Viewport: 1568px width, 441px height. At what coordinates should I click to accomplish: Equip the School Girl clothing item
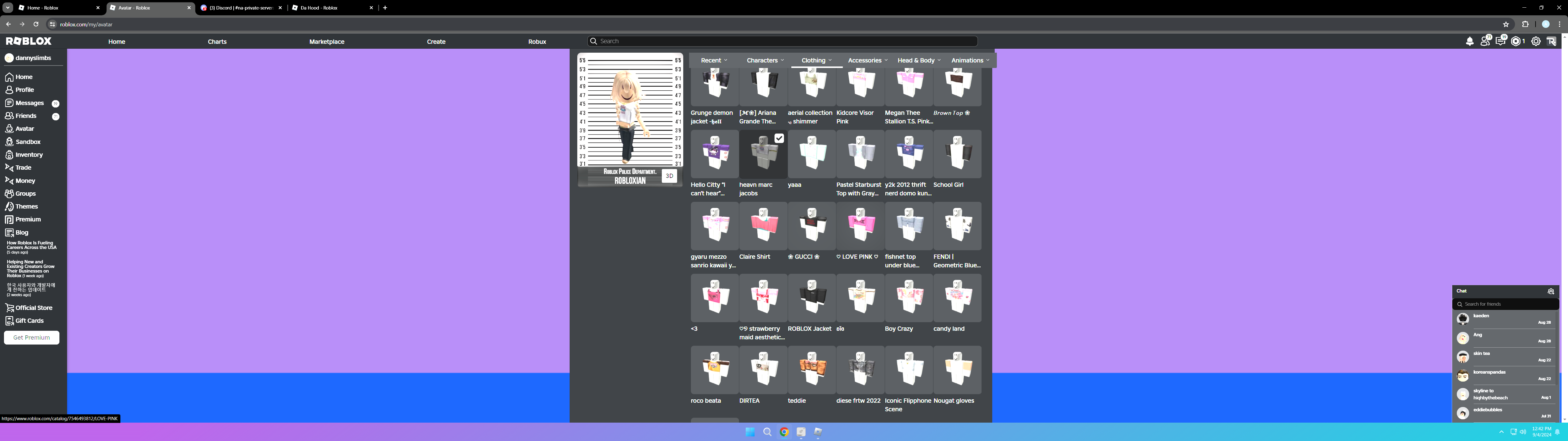(957, 154)
